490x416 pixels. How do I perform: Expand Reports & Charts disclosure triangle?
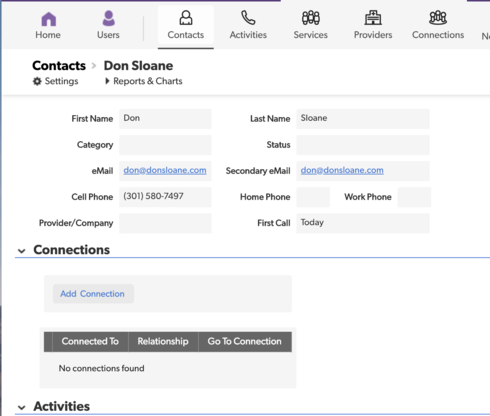[107, 81]
